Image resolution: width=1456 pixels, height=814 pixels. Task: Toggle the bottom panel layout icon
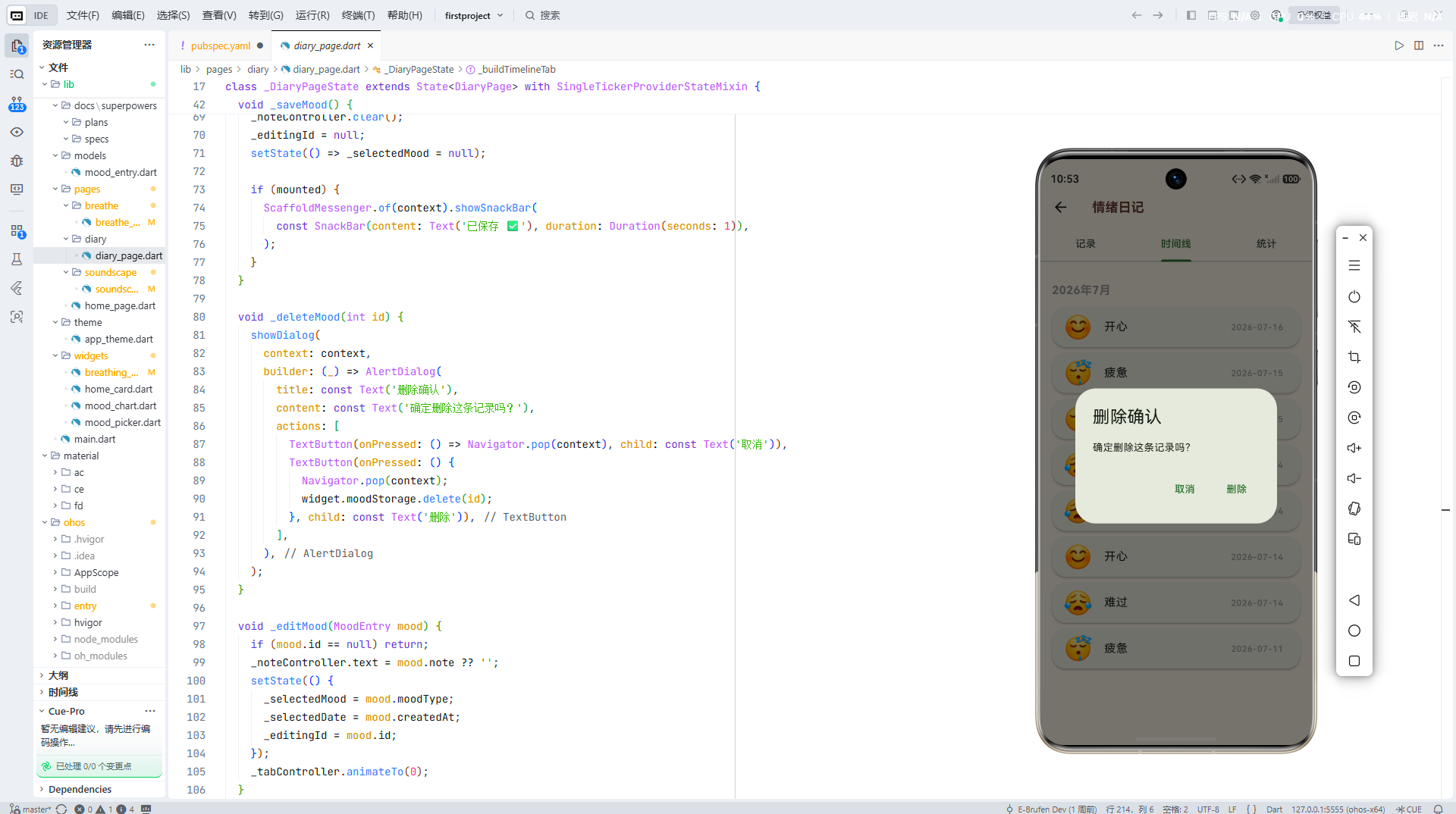pyautogui.click(x=1213, y=15)
